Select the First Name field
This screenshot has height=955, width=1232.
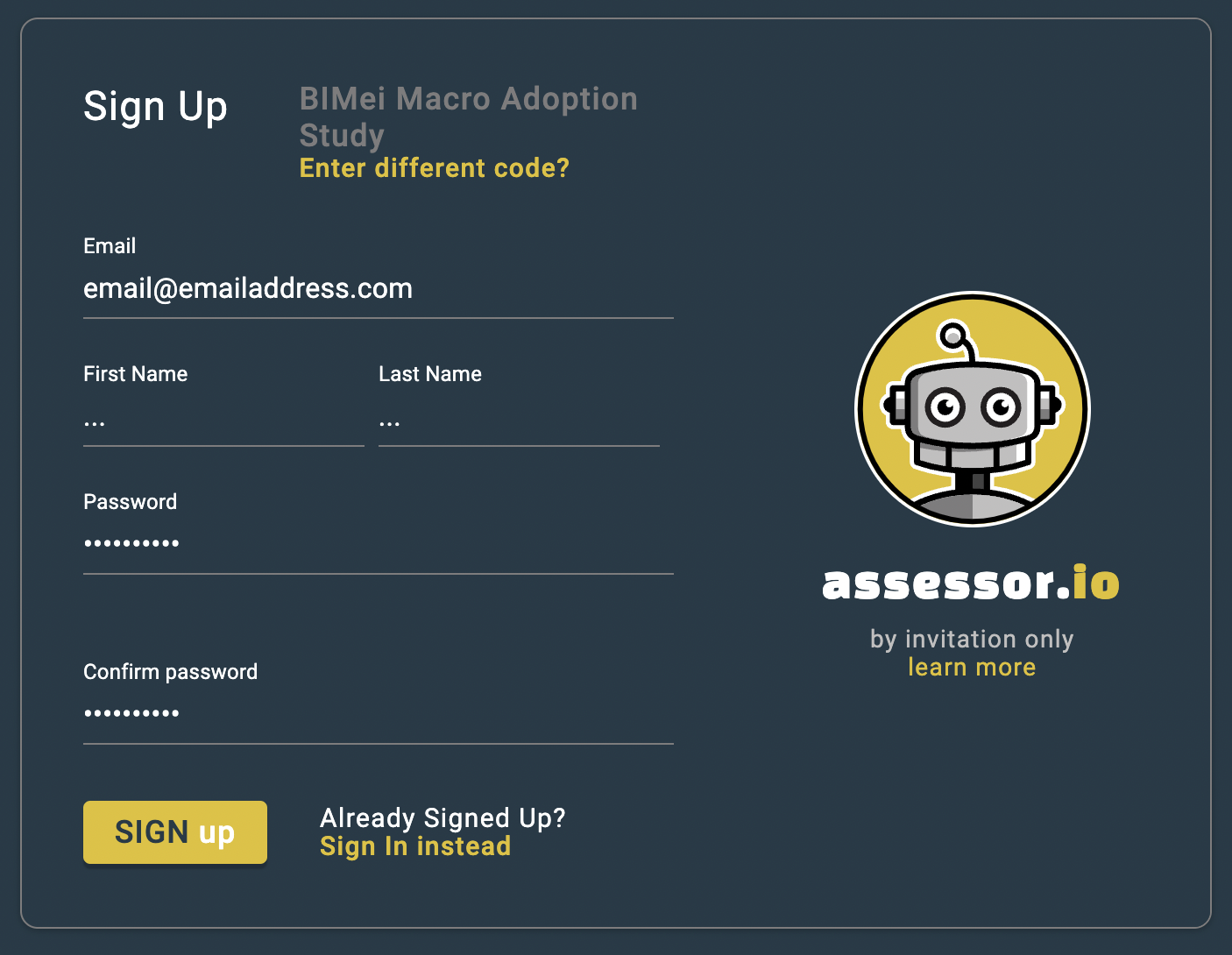pos(223,421)
